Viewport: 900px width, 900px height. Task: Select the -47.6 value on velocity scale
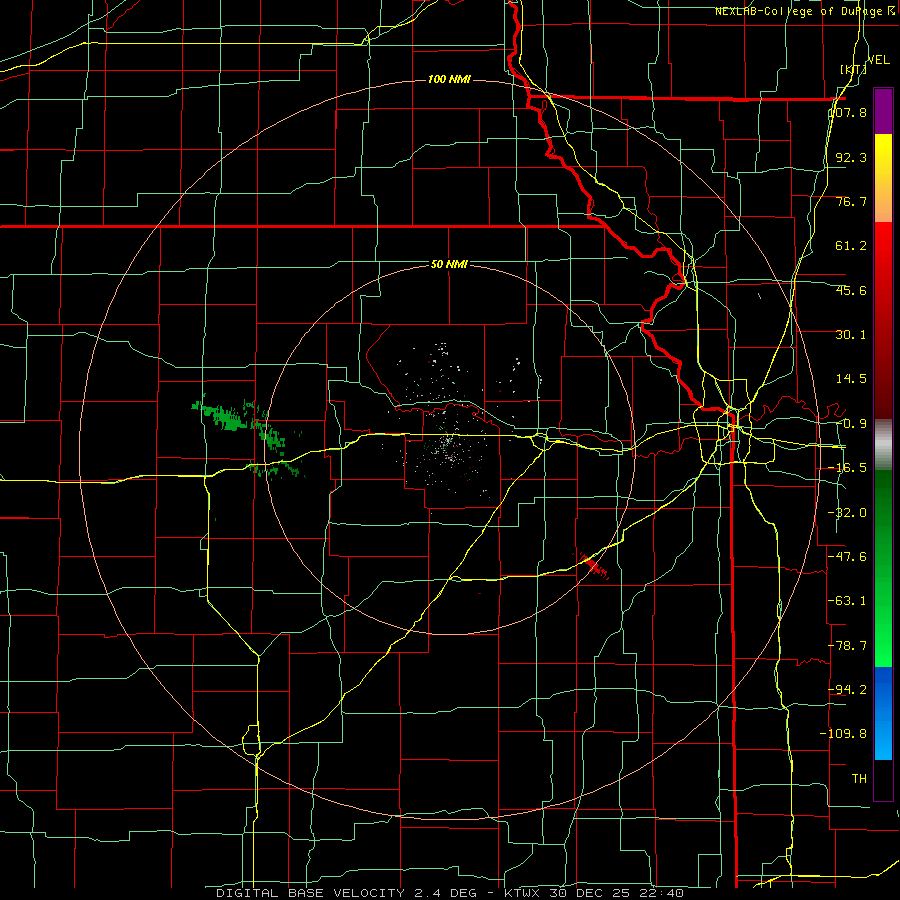(848, 557)
